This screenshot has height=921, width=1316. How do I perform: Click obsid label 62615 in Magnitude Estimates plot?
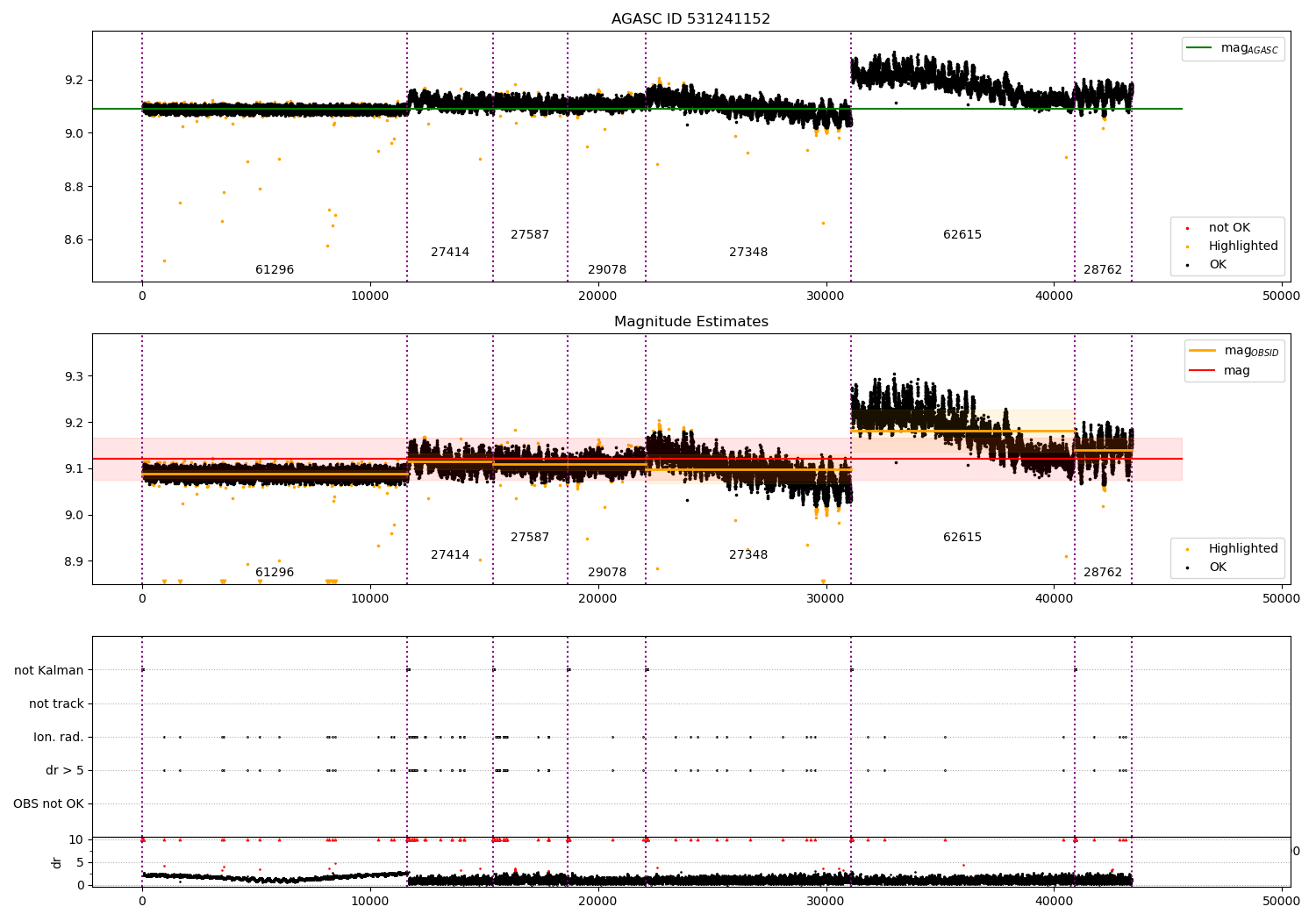[x=962, y=538]
